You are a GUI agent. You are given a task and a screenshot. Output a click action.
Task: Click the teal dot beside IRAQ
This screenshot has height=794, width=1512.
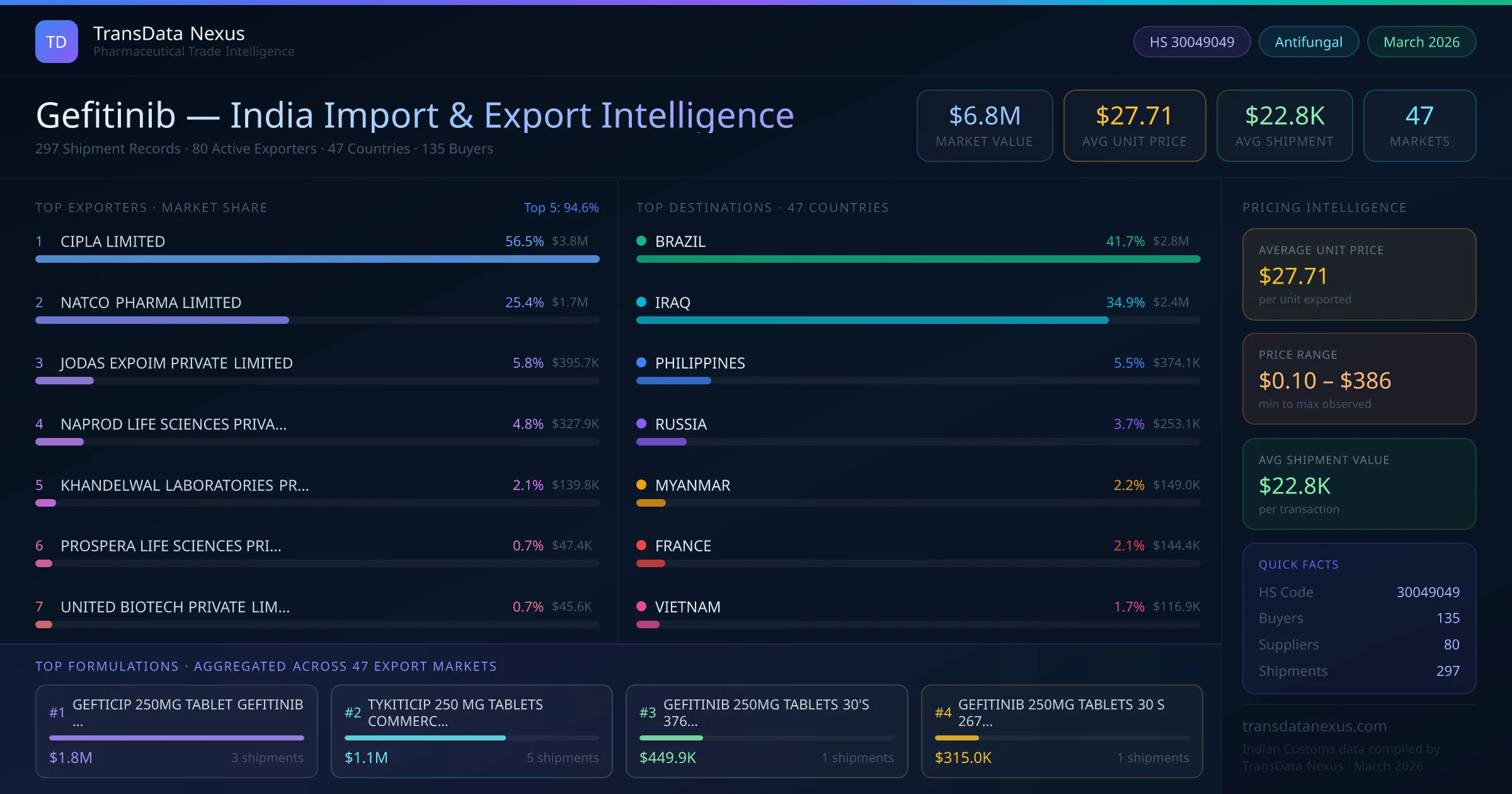coord(641,302)
